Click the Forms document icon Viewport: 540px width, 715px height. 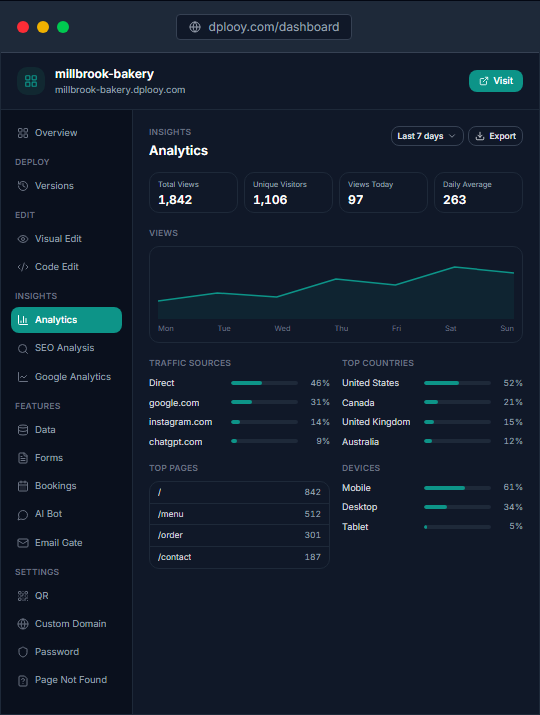[x=23, y=458]
